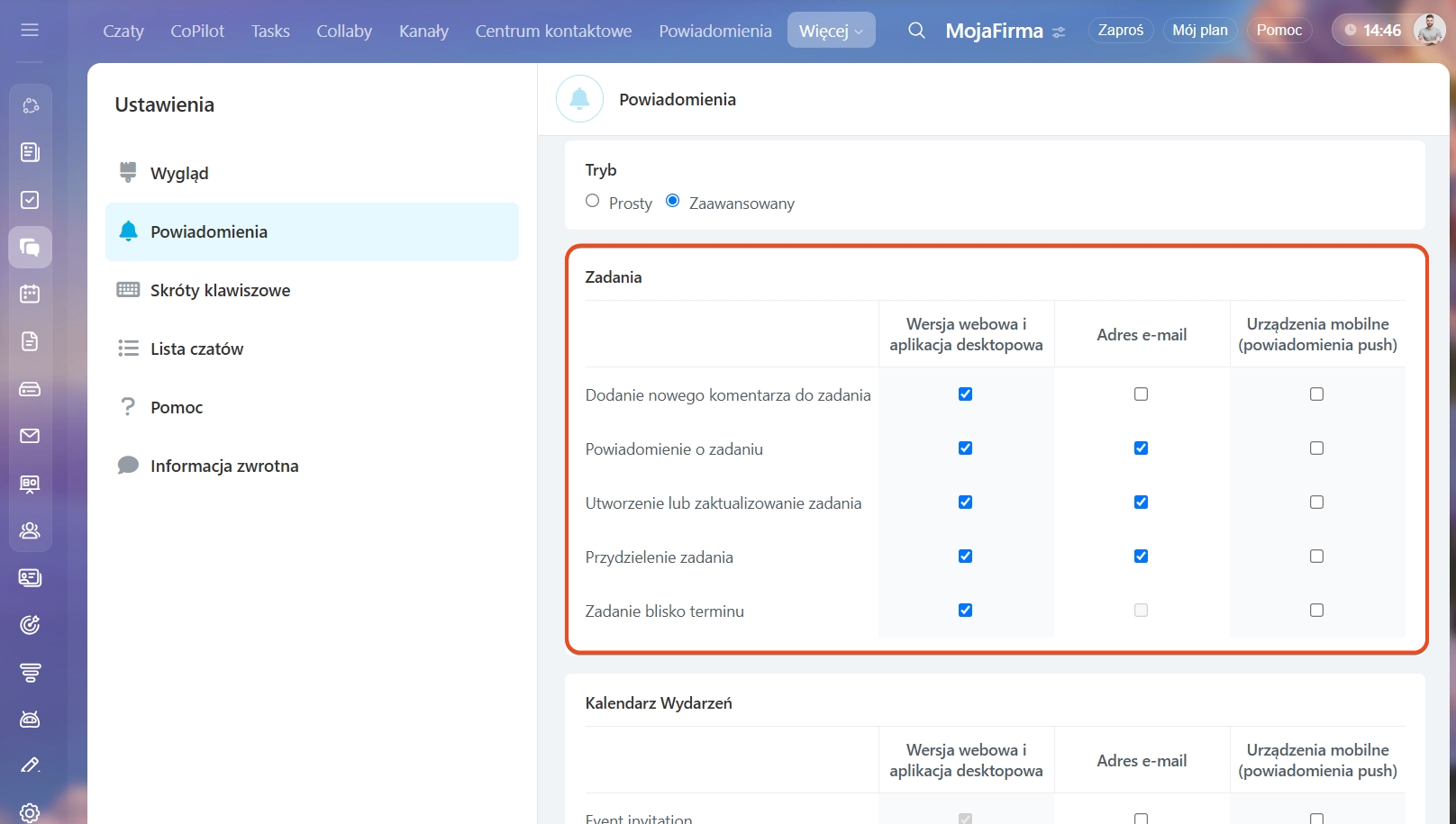The height and width of the screenshot is (824, 1456).
Task: Open the mail envelope sidebar icon
Action: tap(30, 436)
